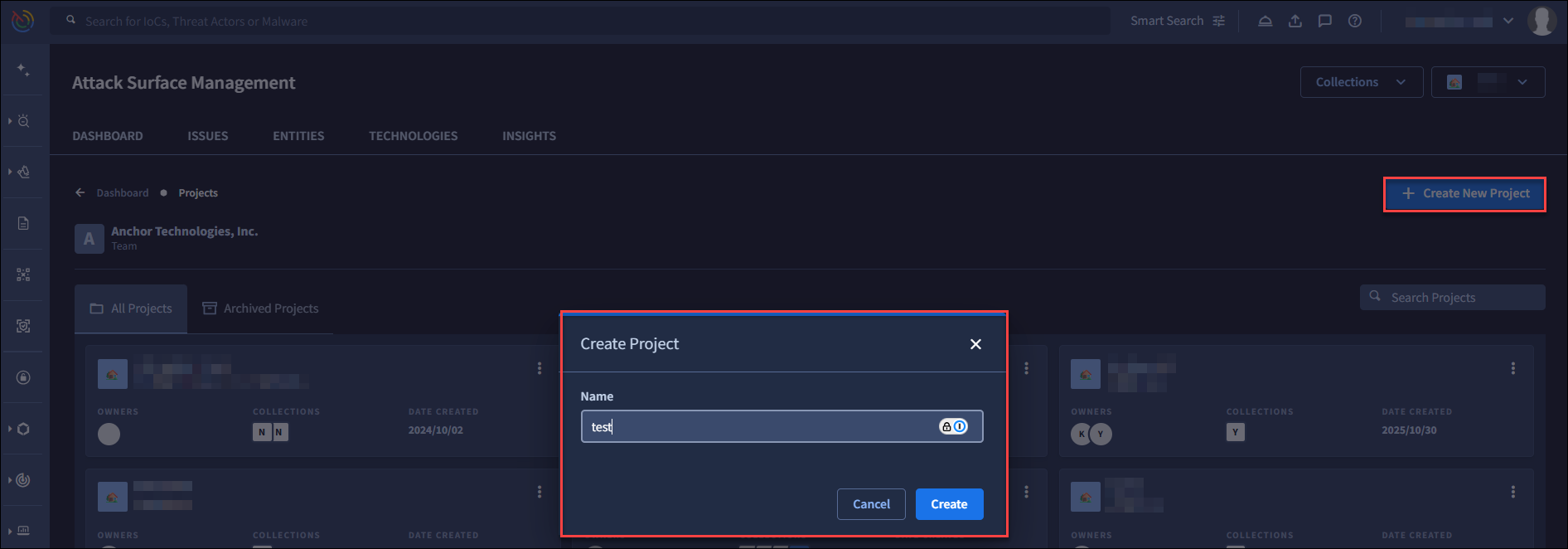Image resolution: width=1568 pixels, height=549 pixels.
Task: Click the upload icon in top bar
Action: pos(1295,21)
